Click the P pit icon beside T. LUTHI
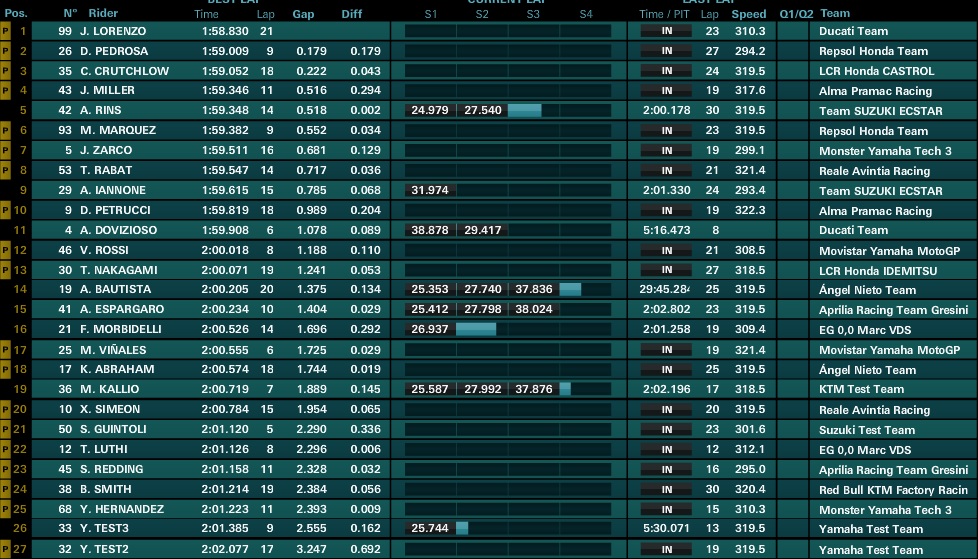The image size is (978, 559). pyautogui.click(x=6, y=449)
